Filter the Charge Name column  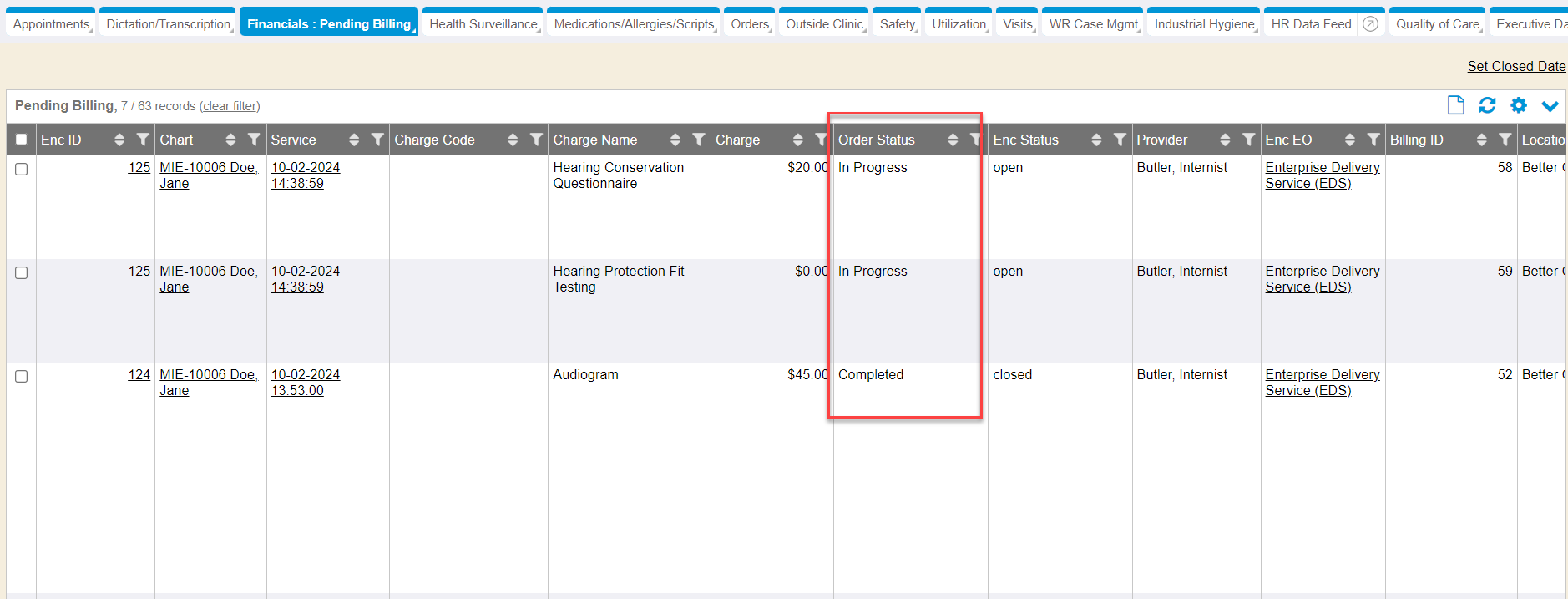tap(699, 140)
